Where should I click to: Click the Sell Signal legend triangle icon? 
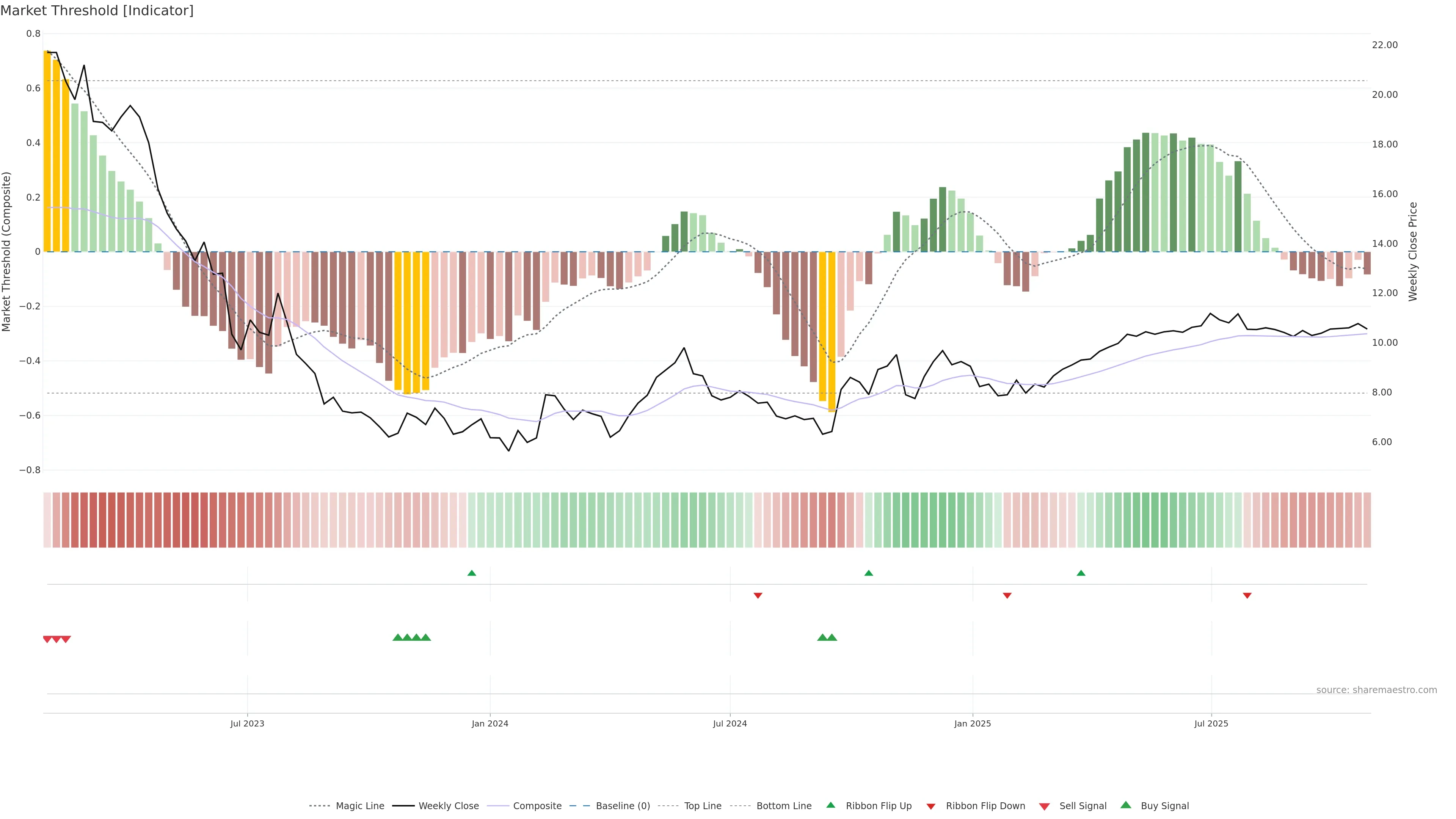(1044, 806)
